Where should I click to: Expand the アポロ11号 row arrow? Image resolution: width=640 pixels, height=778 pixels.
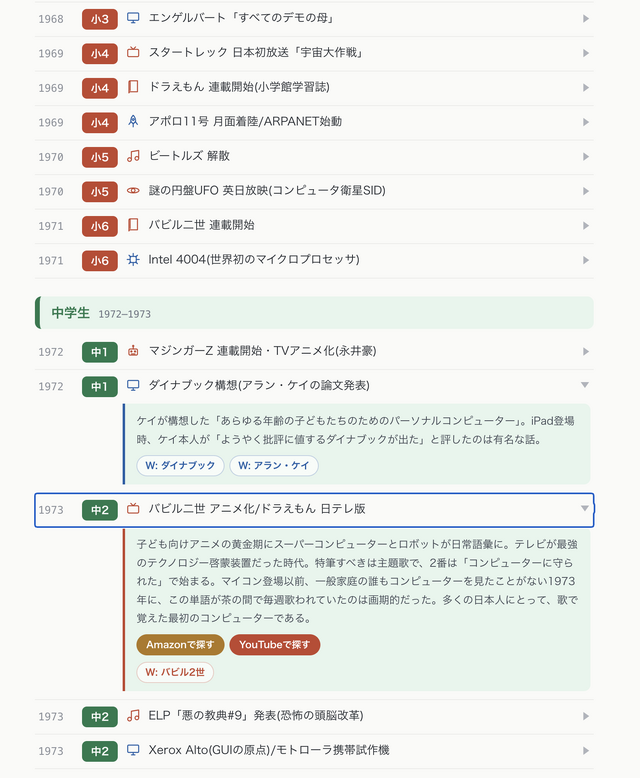pyautogui.click(x=585, y=122)
